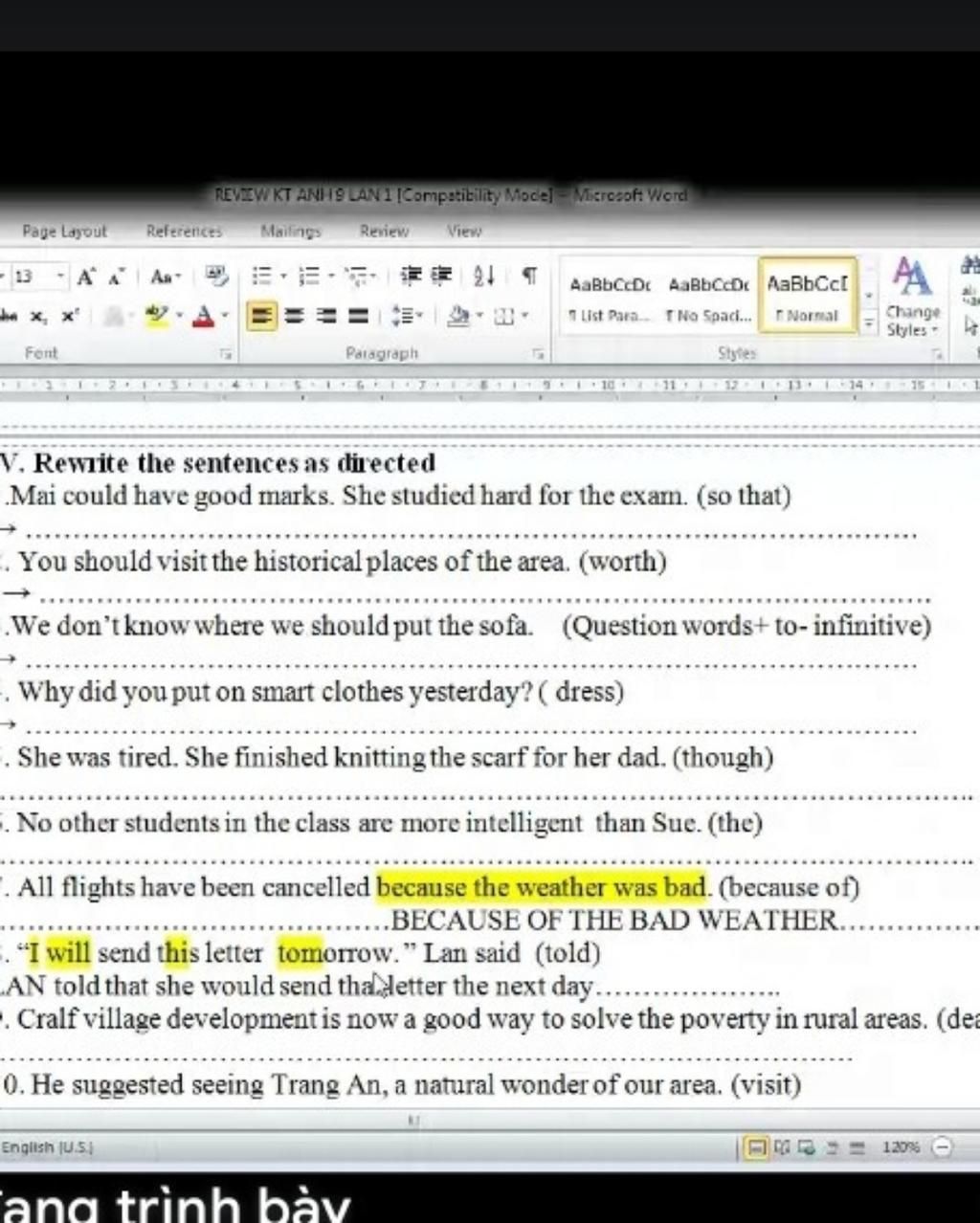Decrease paragraph indent
The height and width of the screenshot is (1223, 980).
click(x=411, y=277)
